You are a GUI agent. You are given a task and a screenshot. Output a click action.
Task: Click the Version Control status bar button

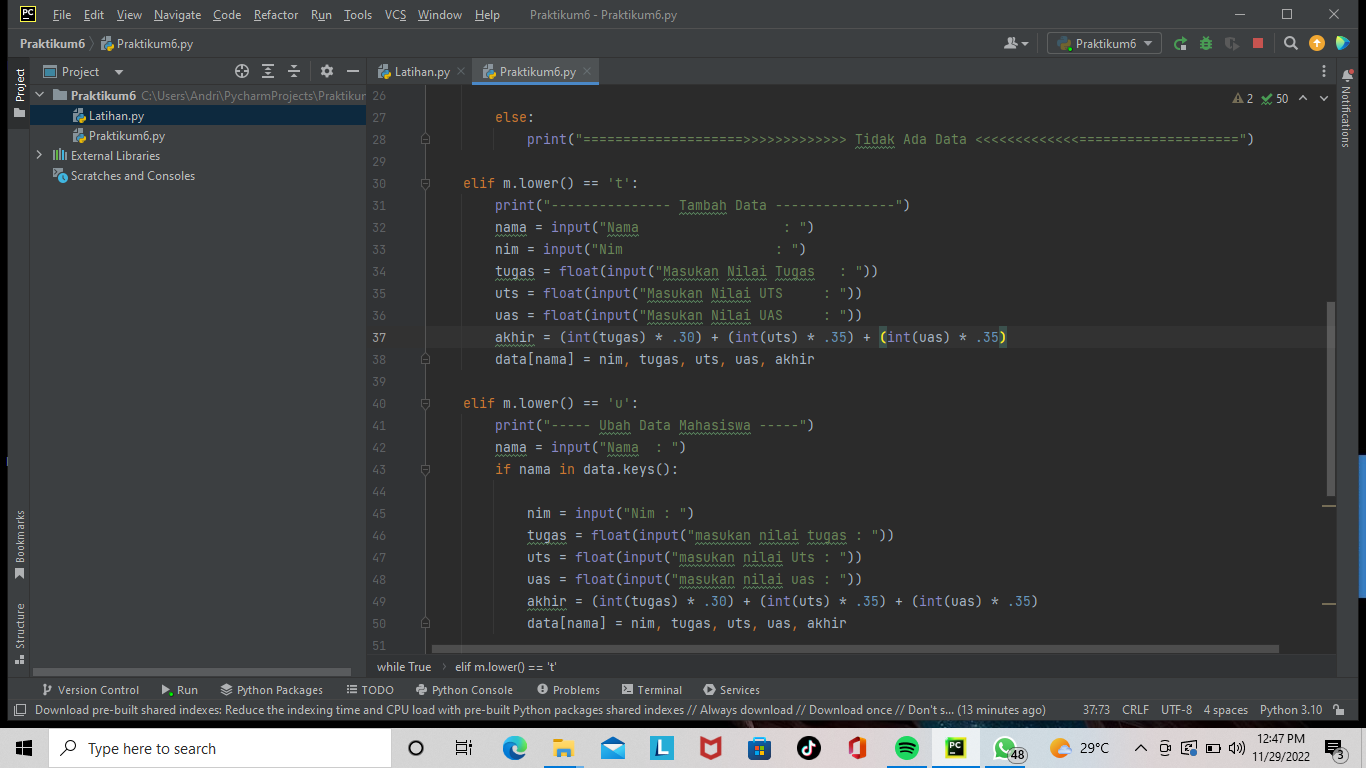click(x=91, y=689)
